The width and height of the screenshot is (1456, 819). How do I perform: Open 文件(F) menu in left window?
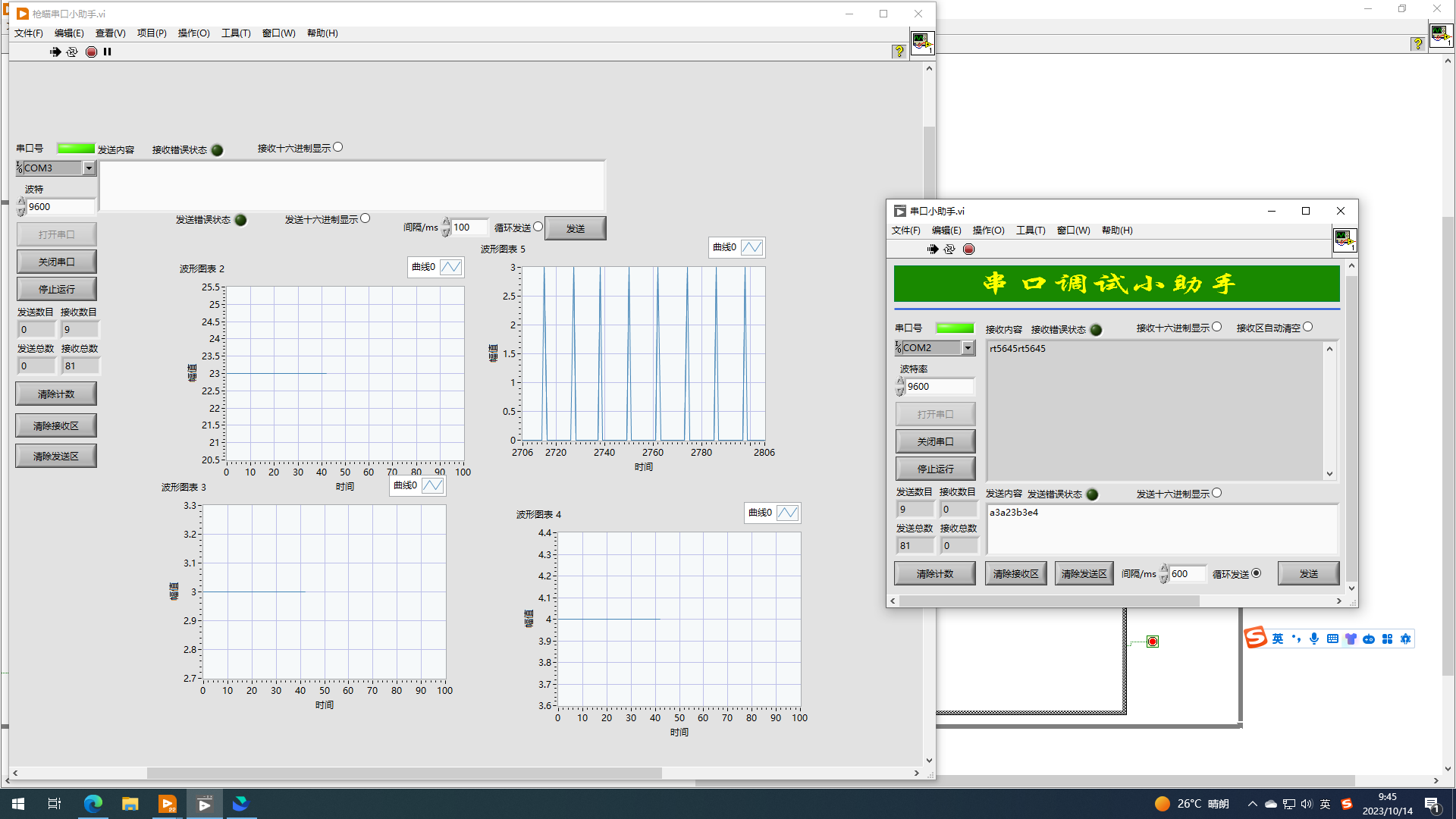point(29,33)
